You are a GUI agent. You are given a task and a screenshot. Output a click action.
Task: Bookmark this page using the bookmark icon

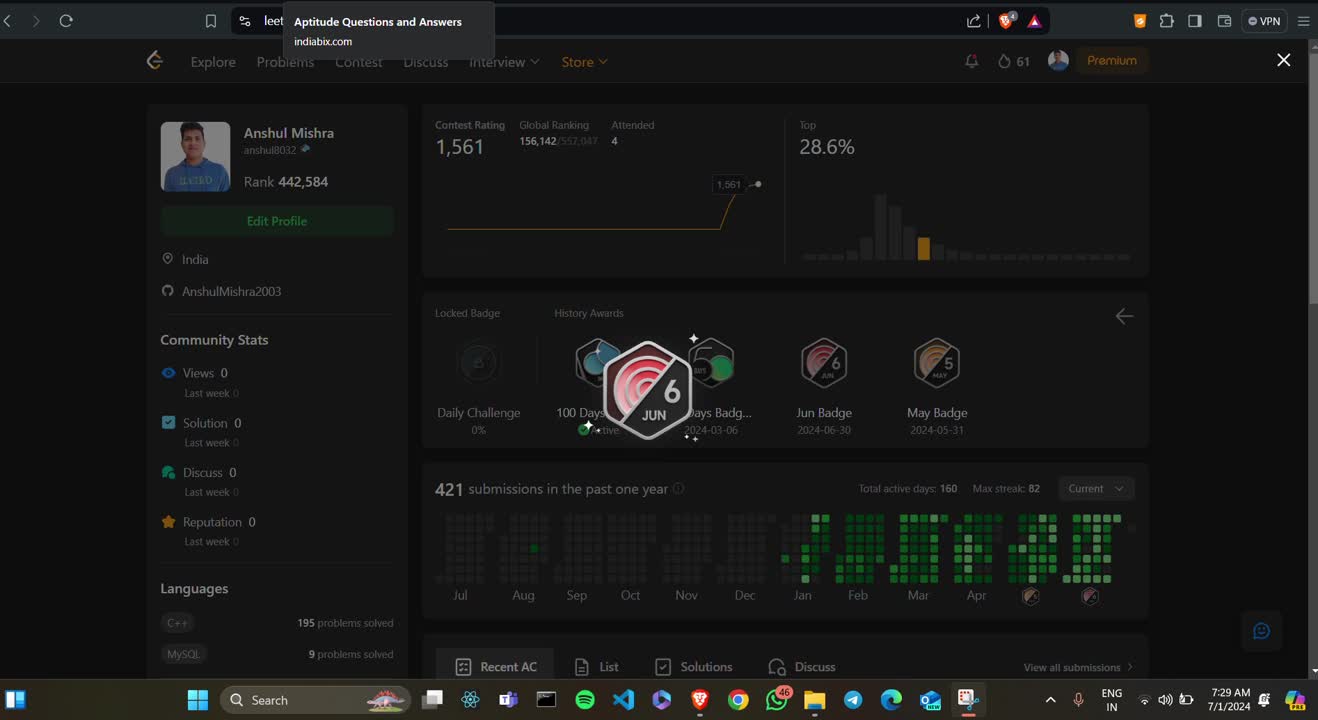(x=211, y=21)
